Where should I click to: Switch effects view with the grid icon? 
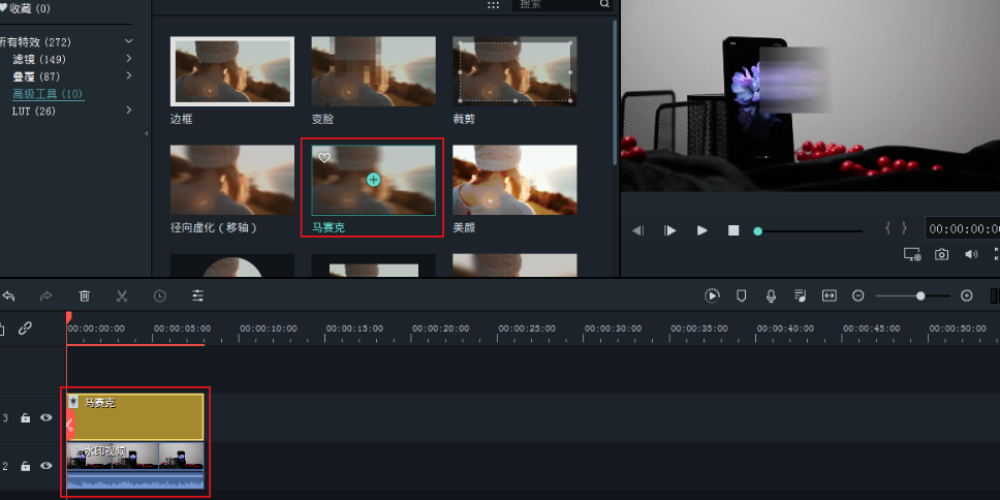pos(493,4)
